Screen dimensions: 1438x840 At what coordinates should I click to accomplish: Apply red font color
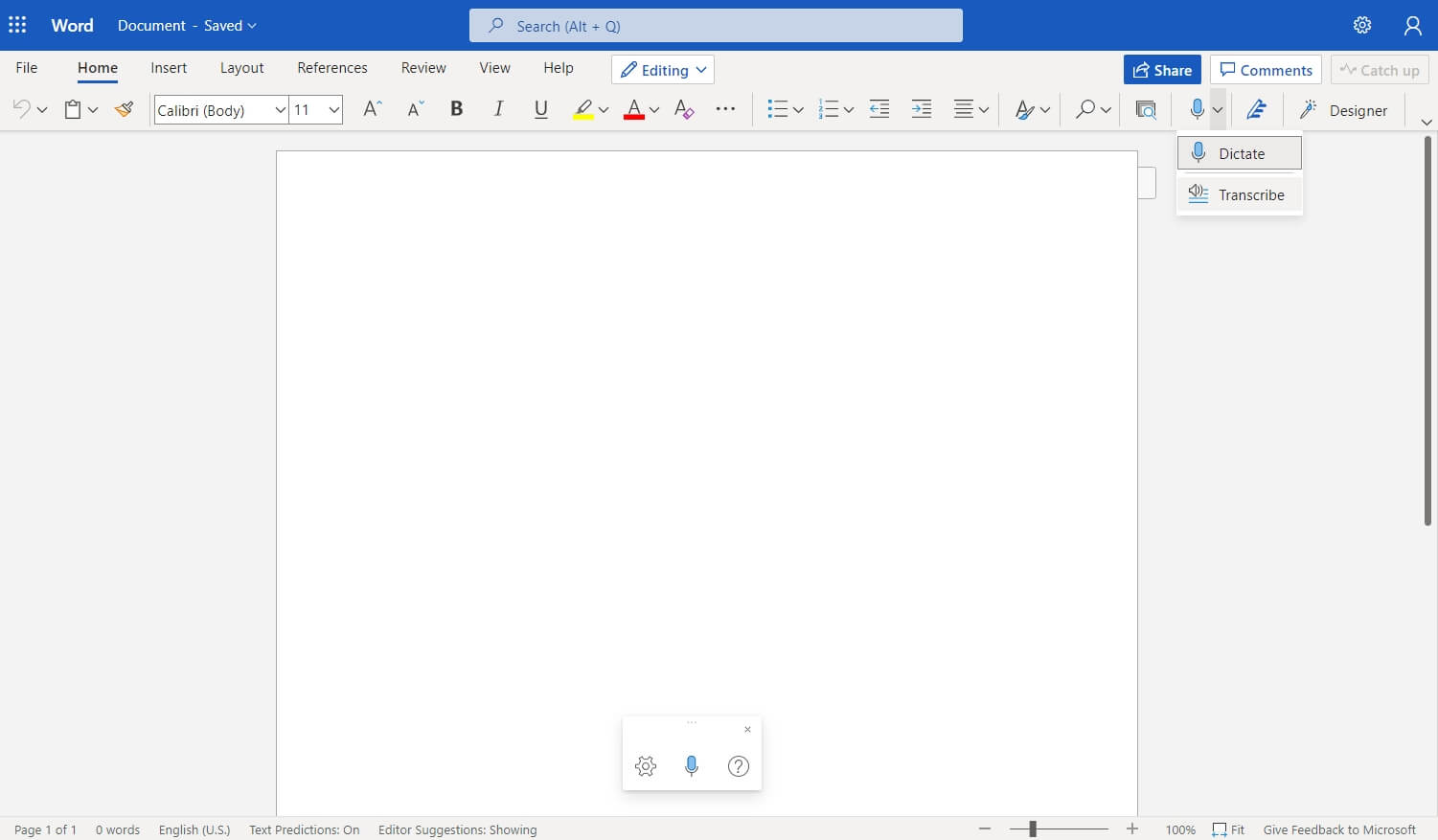pos(633,109)
